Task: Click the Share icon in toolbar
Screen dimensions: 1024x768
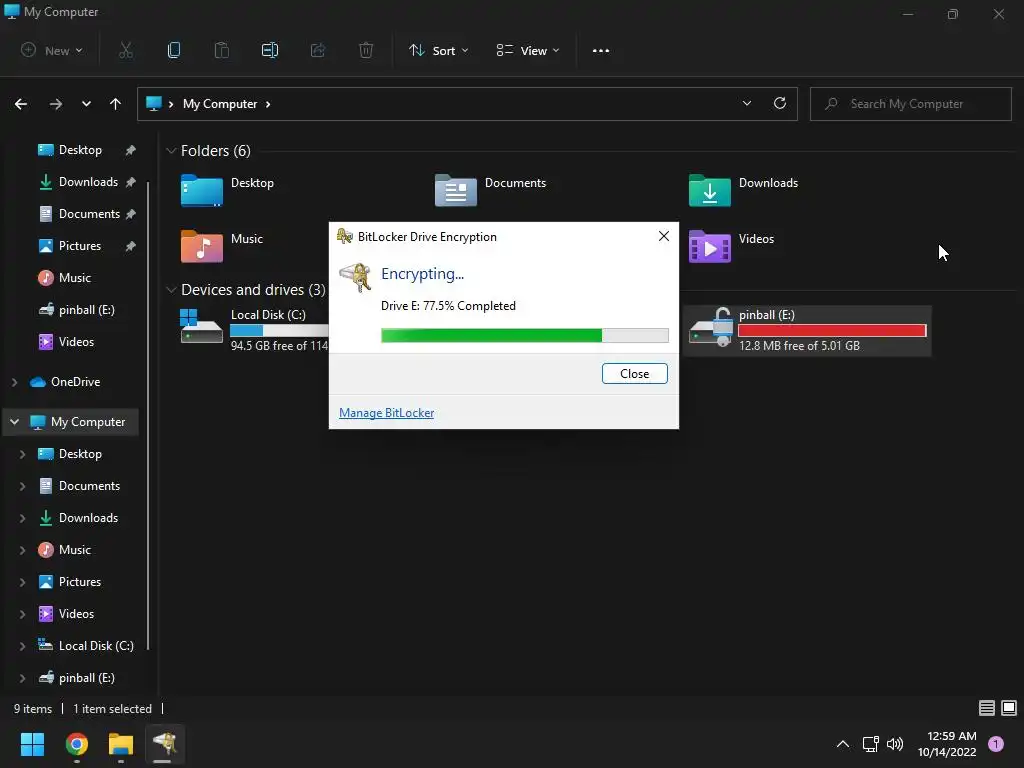Action: point(318,50)
